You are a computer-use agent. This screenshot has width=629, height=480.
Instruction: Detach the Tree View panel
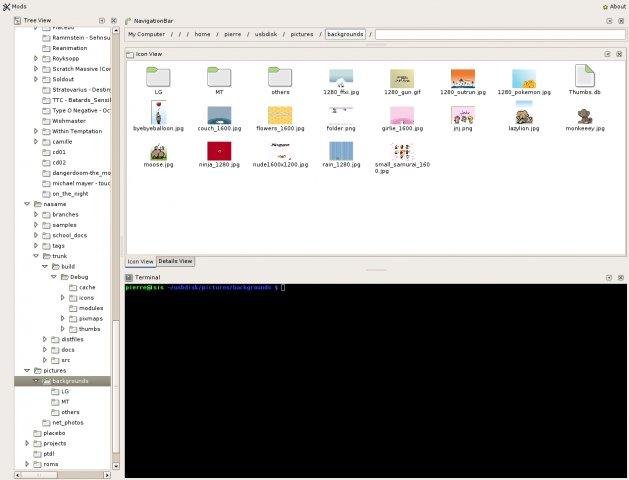pos(102,20)
